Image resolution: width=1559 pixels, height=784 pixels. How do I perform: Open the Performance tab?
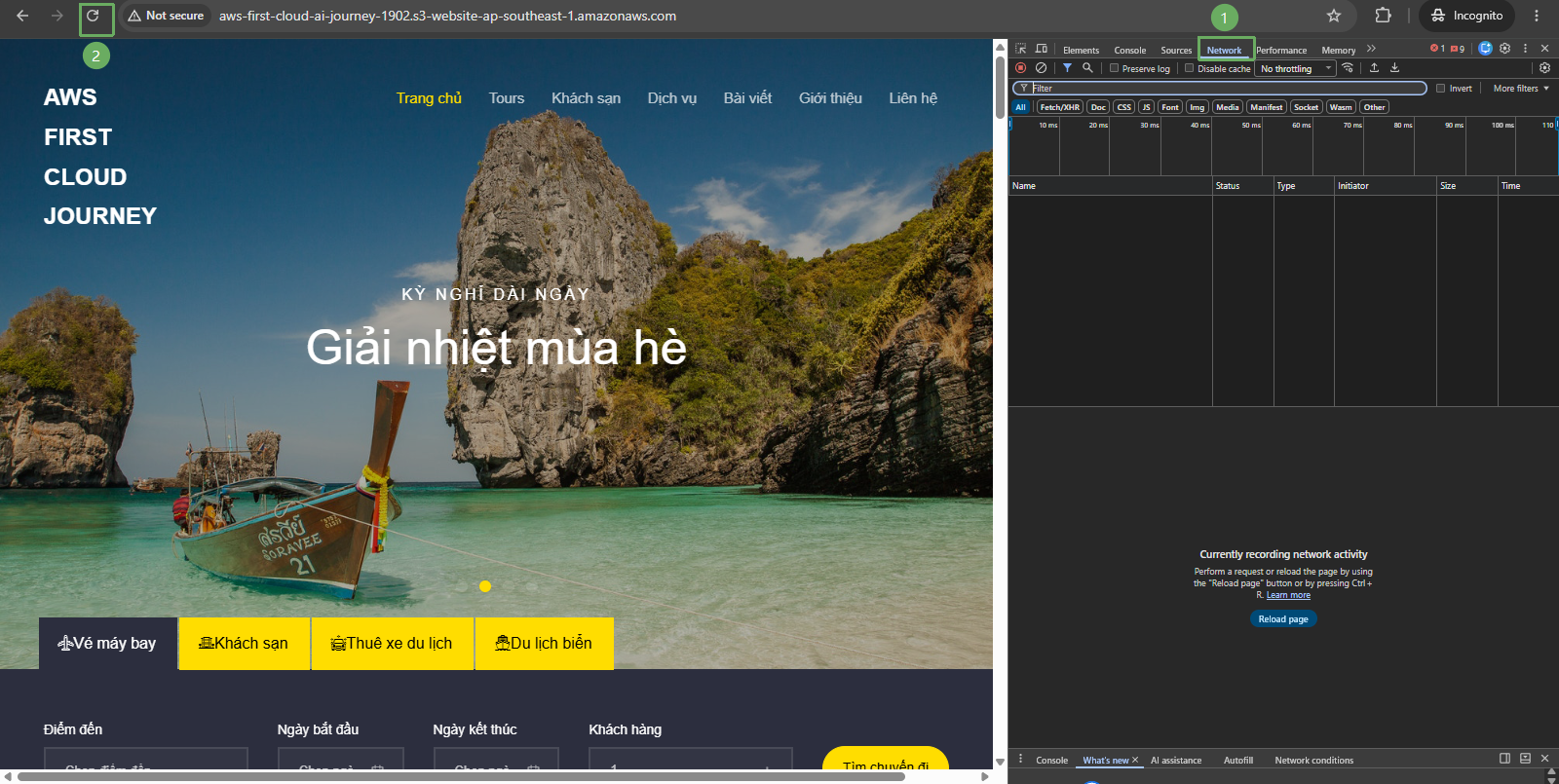click(1281, 50)
